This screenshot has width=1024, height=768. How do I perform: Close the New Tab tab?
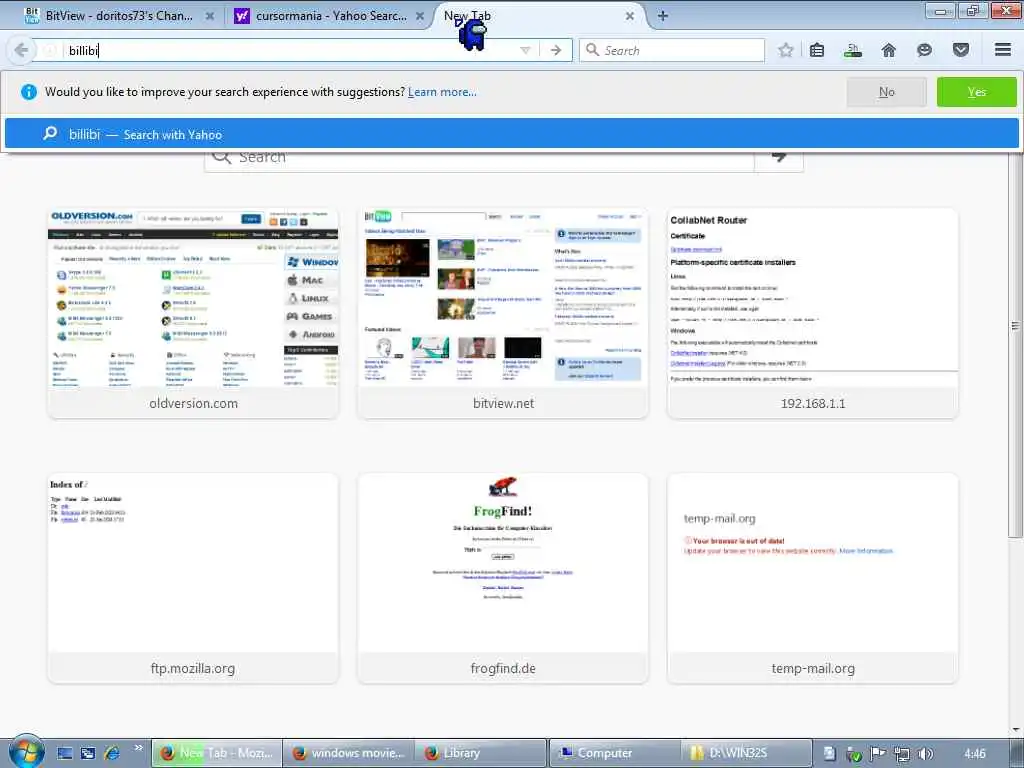point(630,16)
